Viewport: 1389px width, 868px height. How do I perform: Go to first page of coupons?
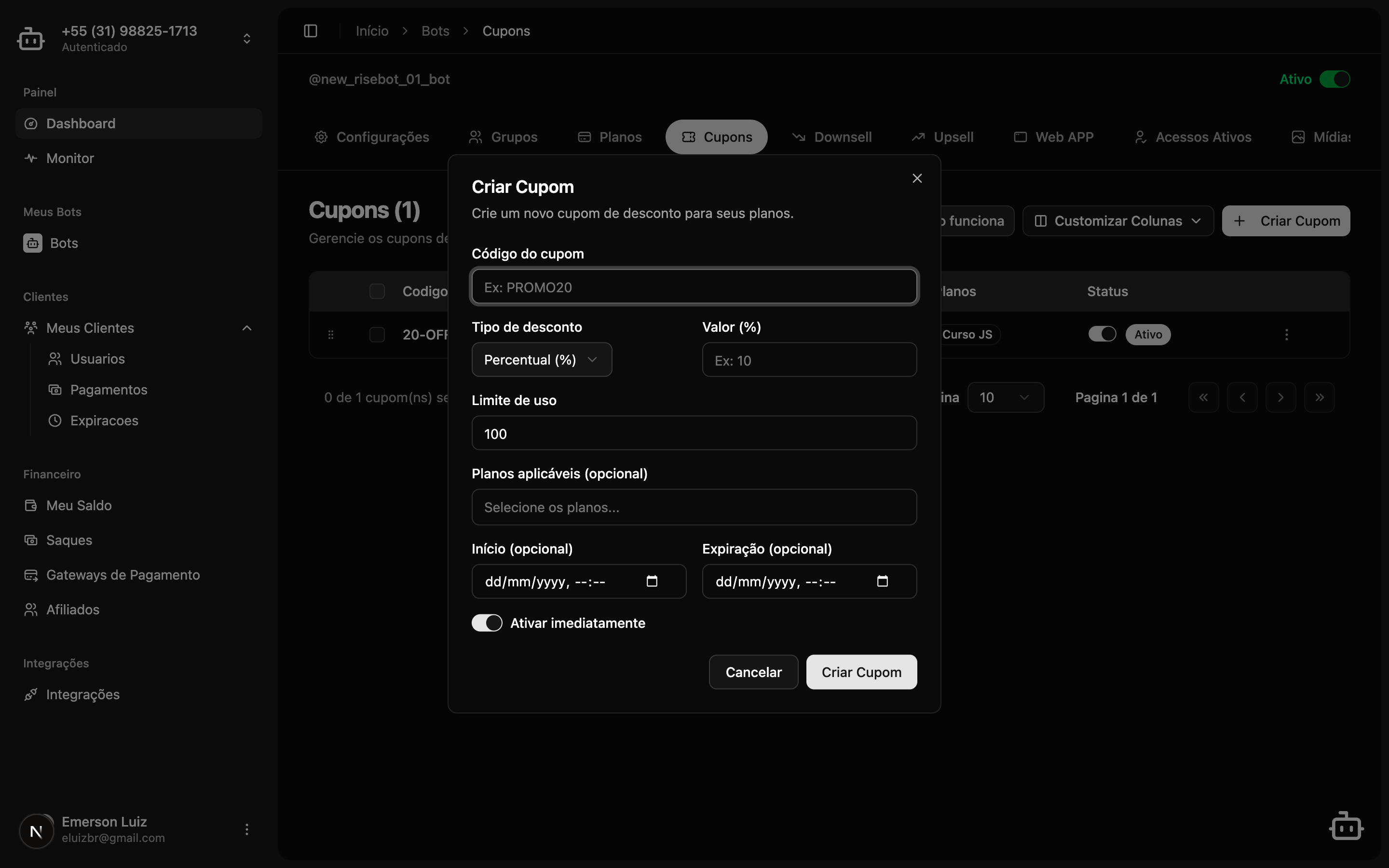pos(1204,397)
